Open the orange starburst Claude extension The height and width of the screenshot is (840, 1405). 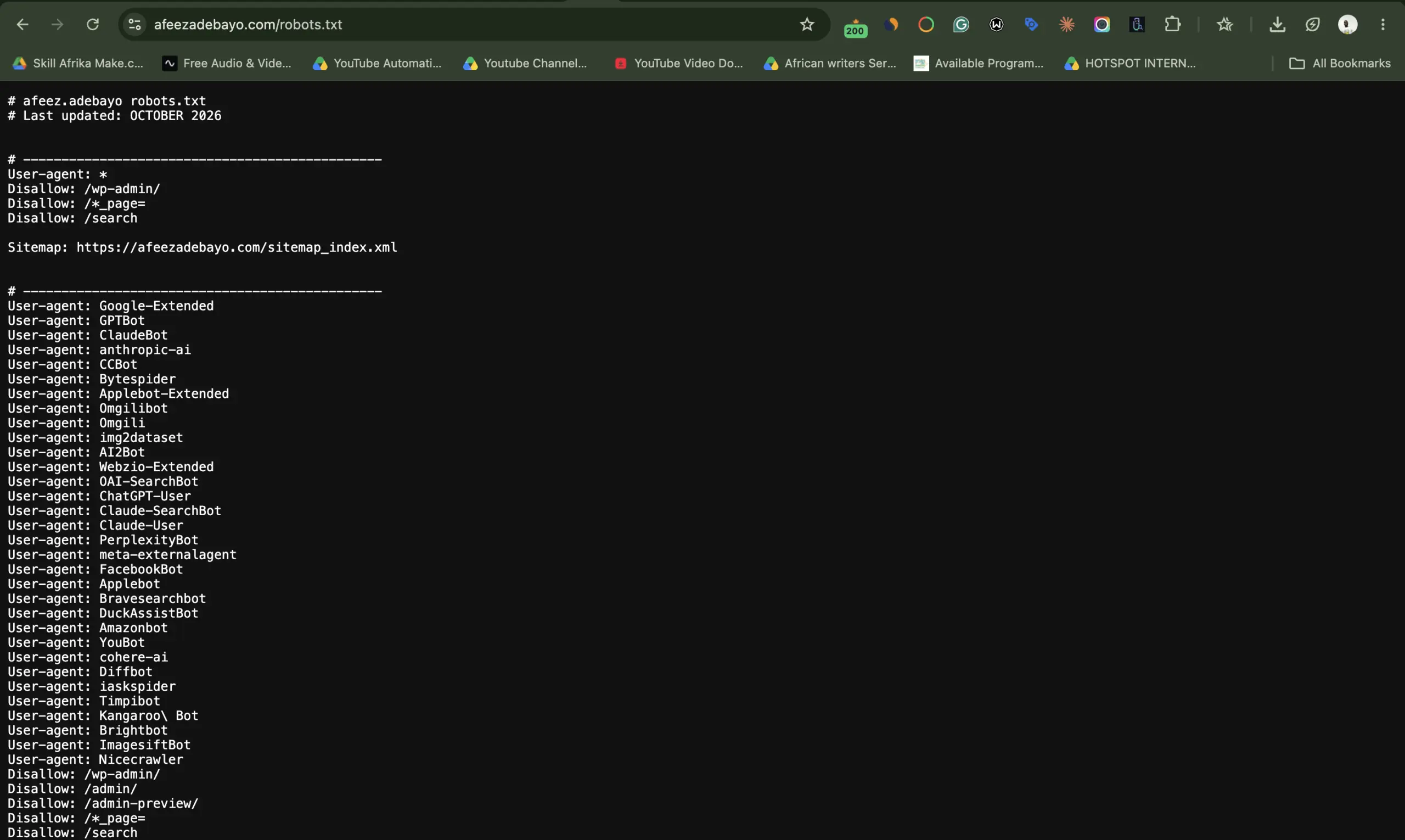tap(1067, 24)
